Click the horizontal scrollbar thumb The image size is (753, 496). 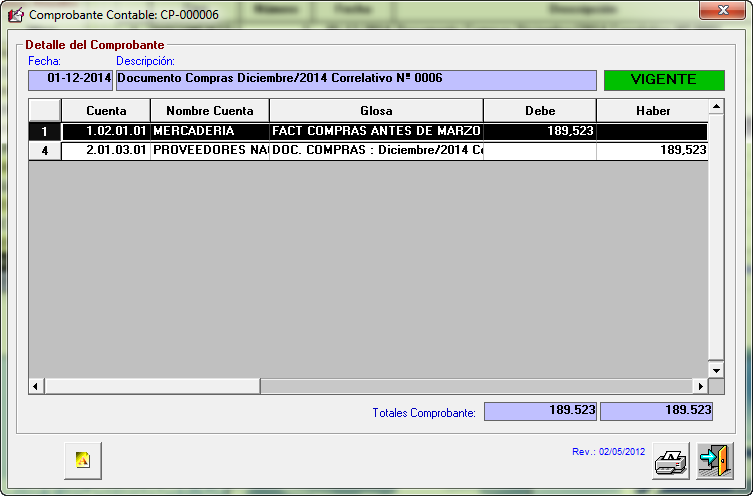[x=152, y=386]
